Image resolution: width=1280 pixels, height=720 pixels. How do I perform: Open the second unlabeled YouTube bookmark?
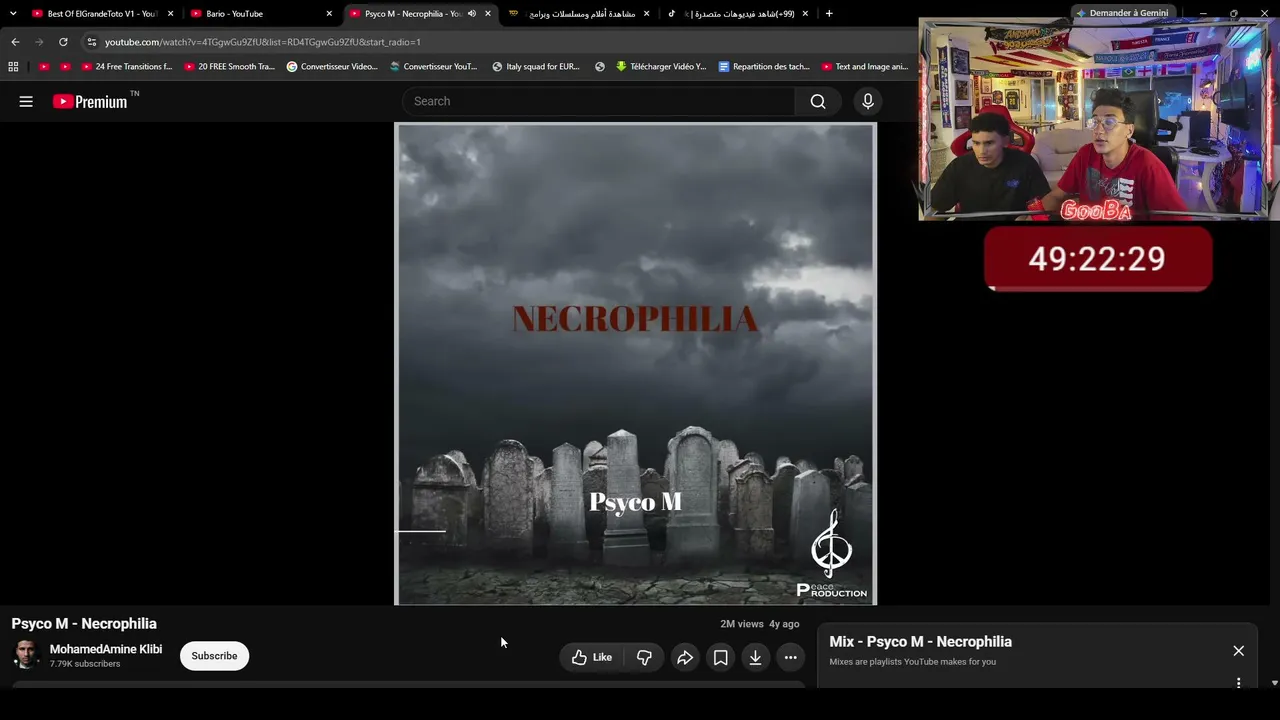pos(65,67)
